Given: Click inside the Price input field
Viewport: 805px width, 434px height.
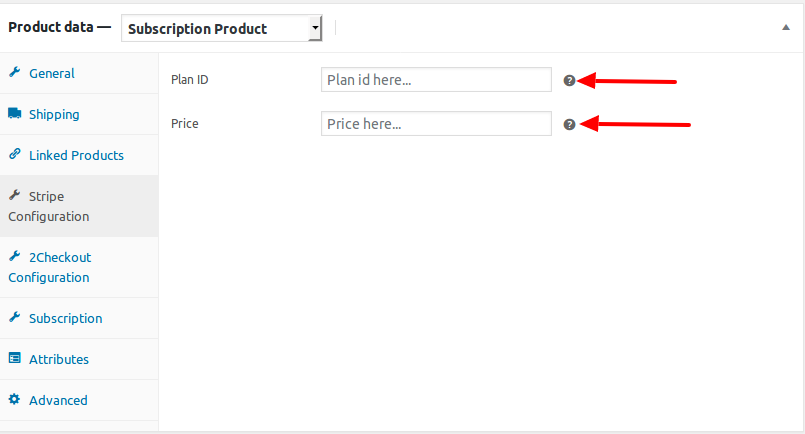Looking at the screenshot, I should pyautogui.click(x=436, y=124).
